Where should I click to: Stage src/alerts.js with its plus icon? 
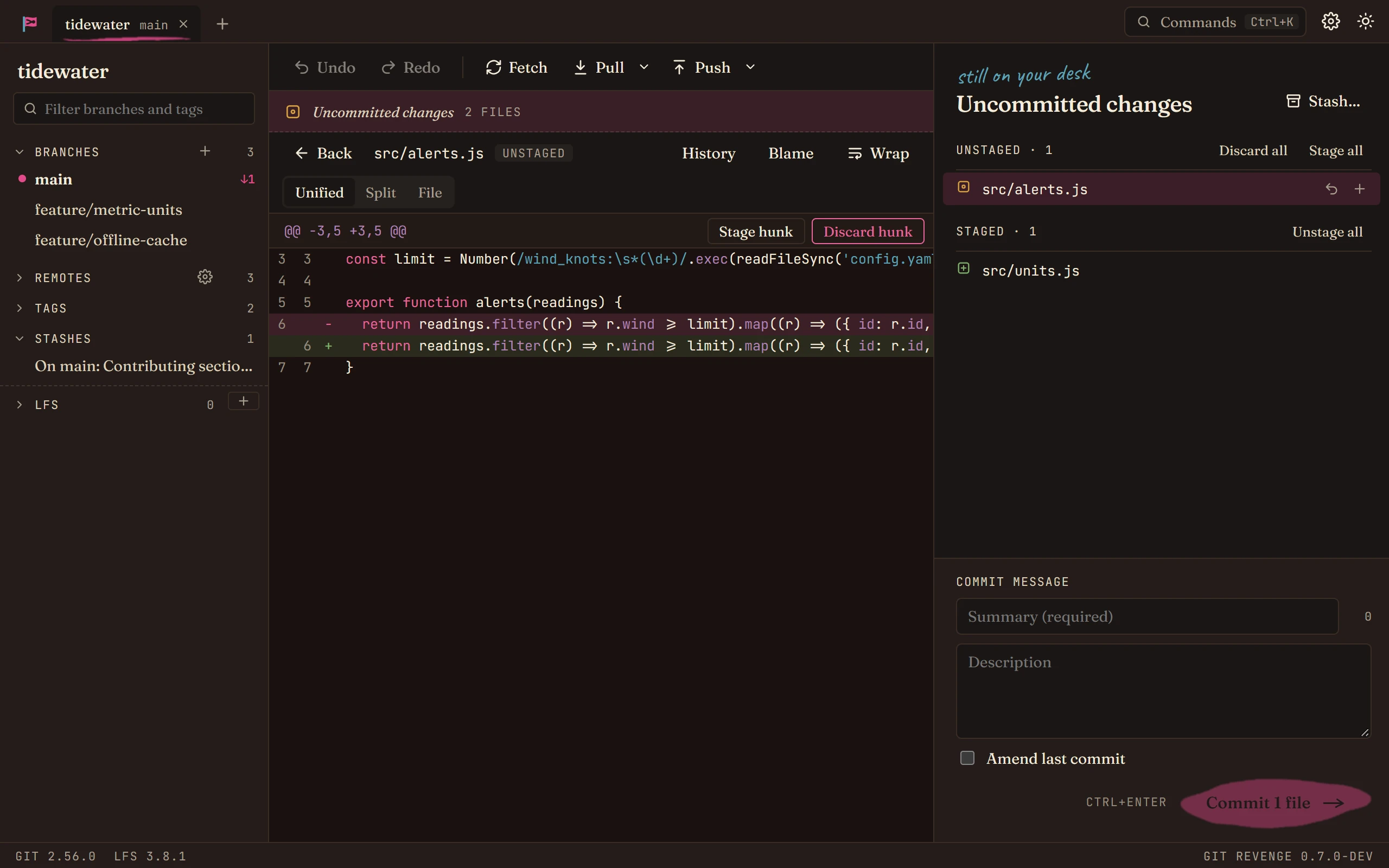tap(1360, 189)
